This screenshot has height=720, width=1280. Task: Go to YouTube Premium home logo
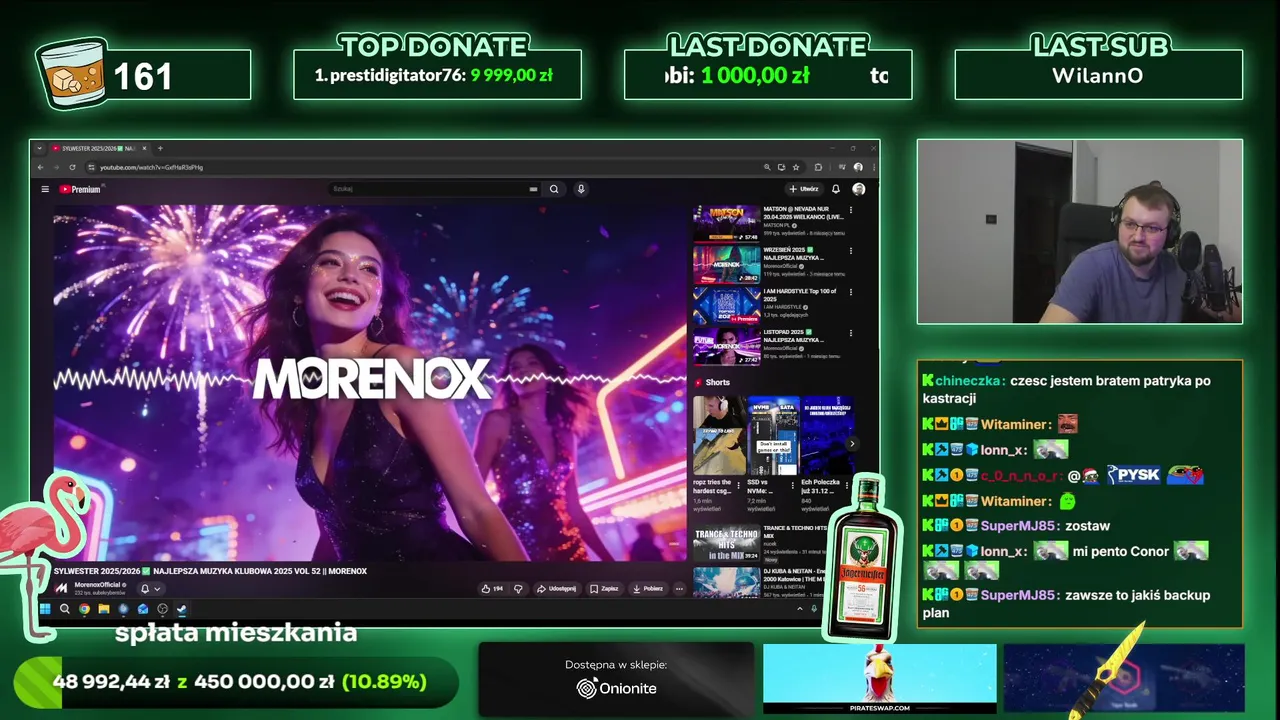click(x=80, y=189)
